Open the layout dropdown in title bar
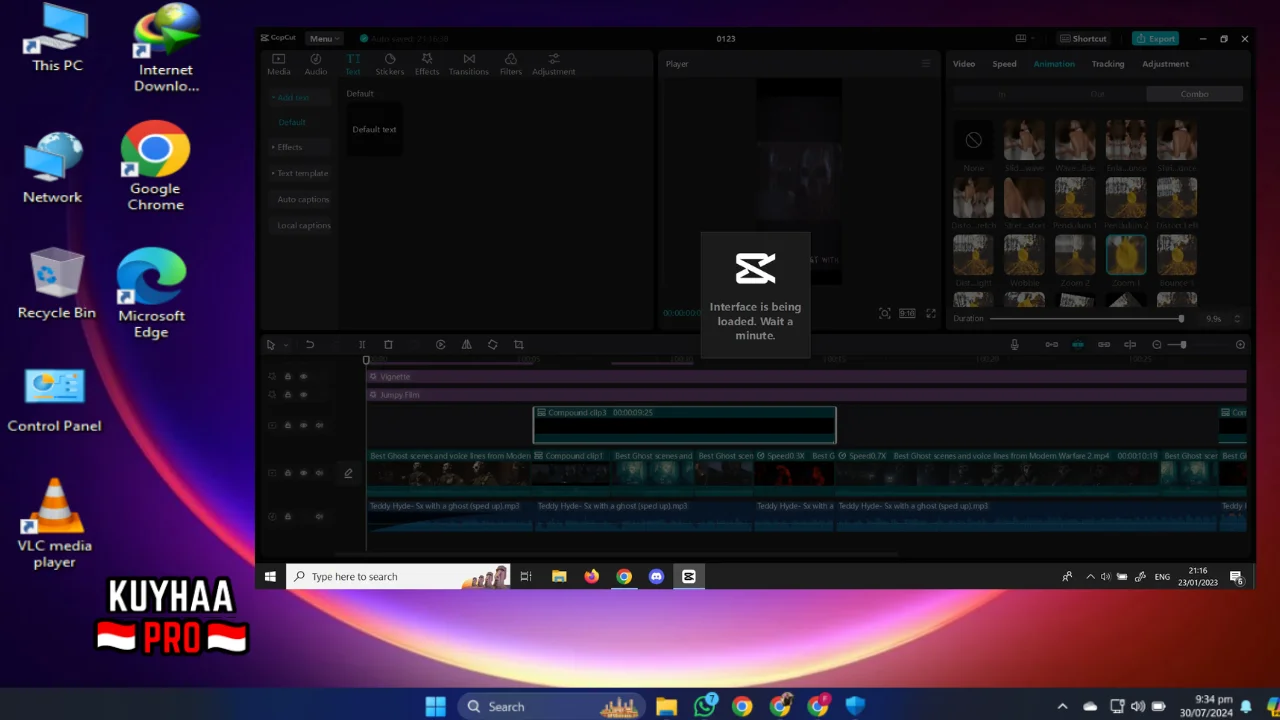Screen dimensions: 1280x720 click(x=1026, y=39)
